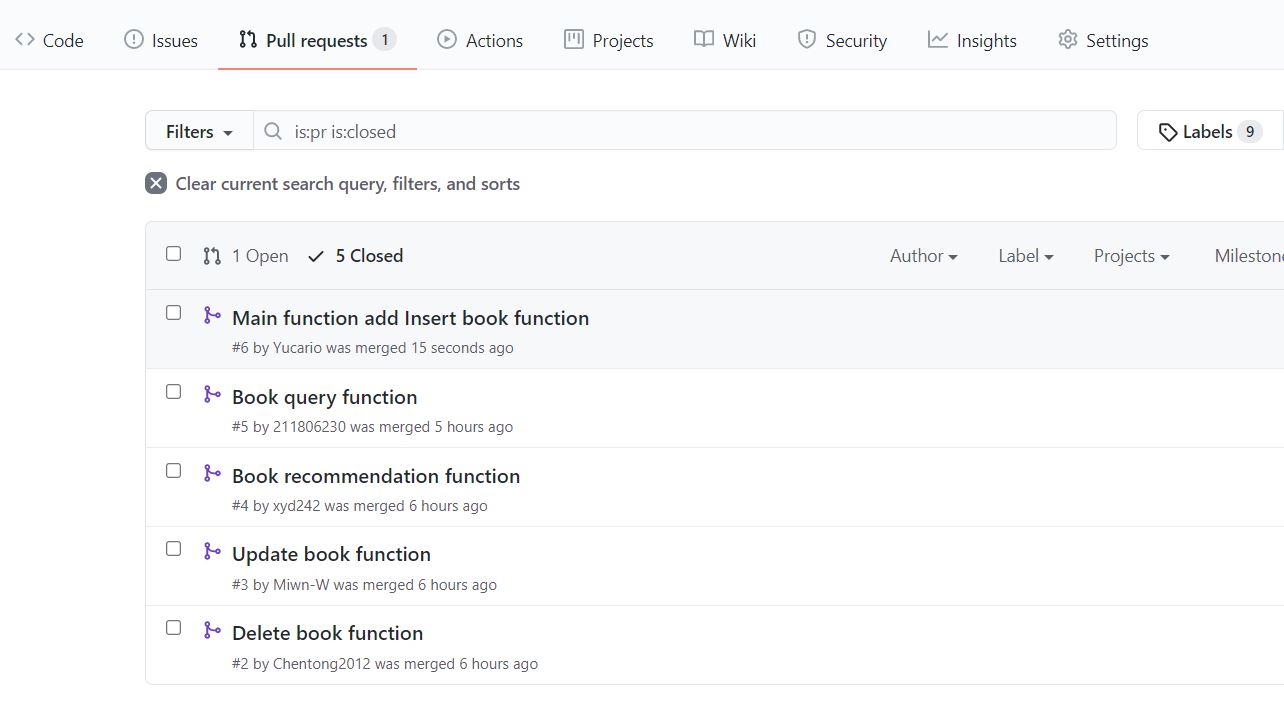Click the Labels tag icon
Viewport: 1284px width, 726px height.
(1167, 132)
